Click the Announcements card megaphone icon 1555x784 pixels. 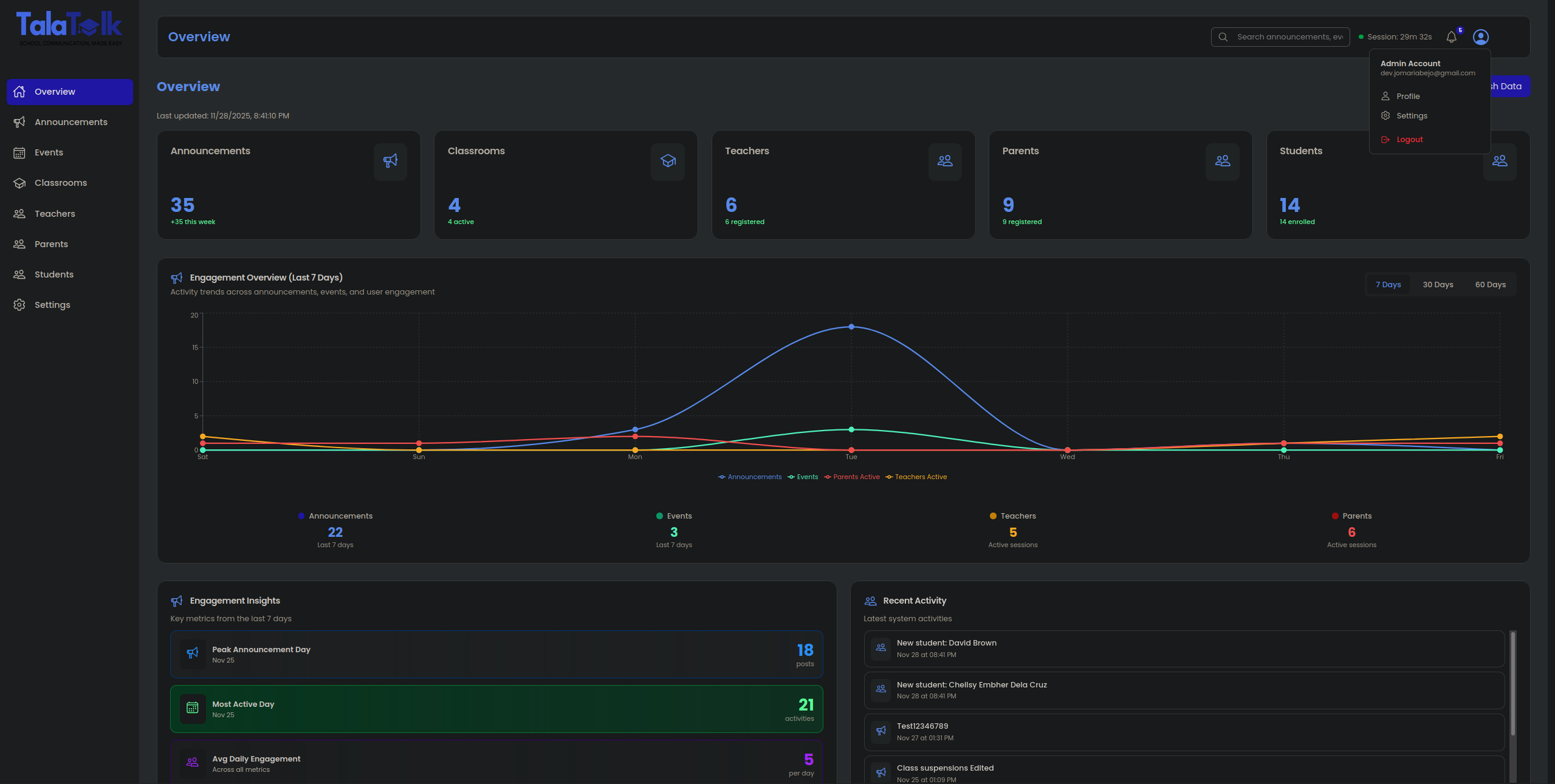click(390, 161)
